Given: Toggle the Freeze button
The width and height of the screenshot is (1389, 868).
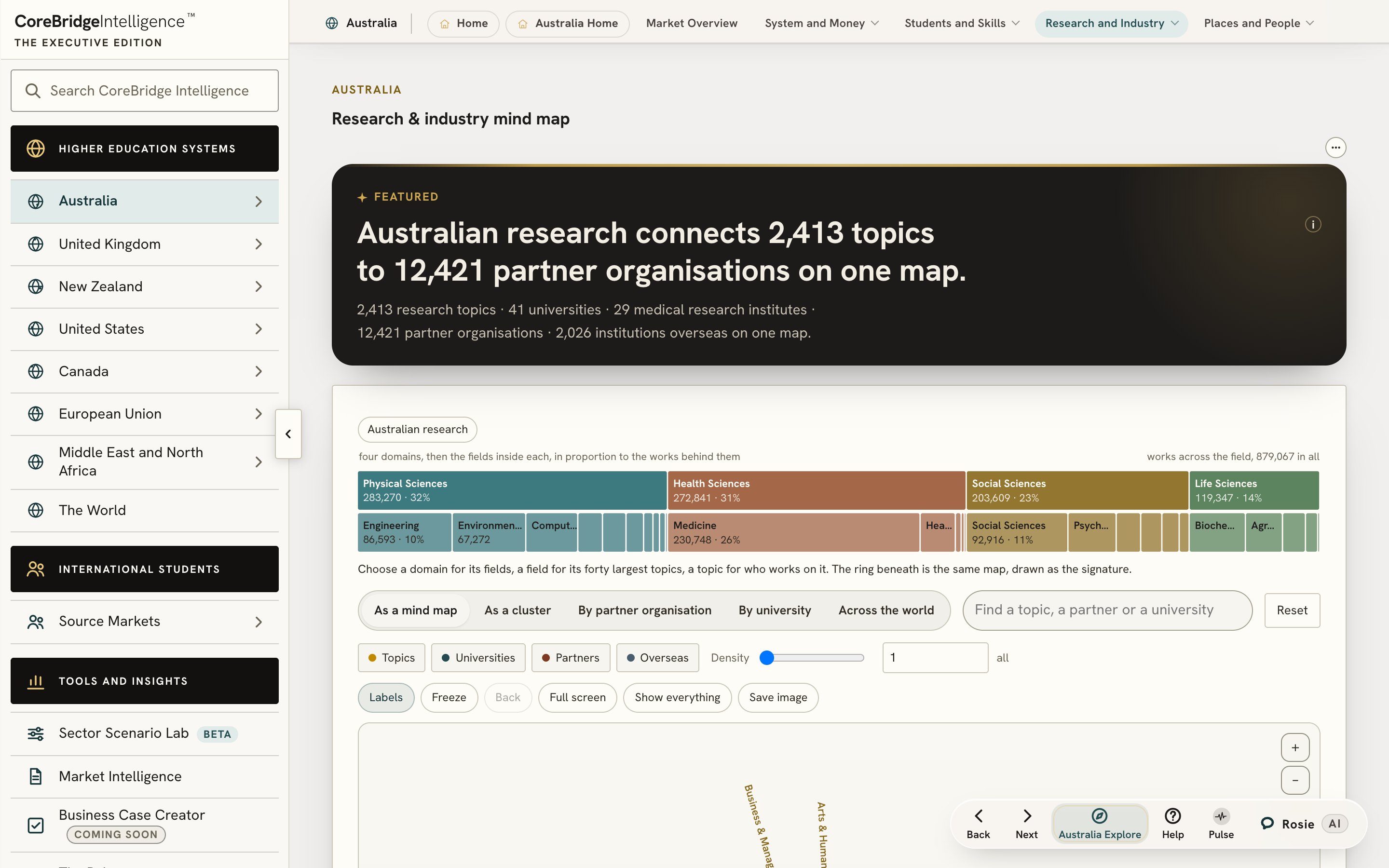Looking at the screenshot, I should point(449,697).
